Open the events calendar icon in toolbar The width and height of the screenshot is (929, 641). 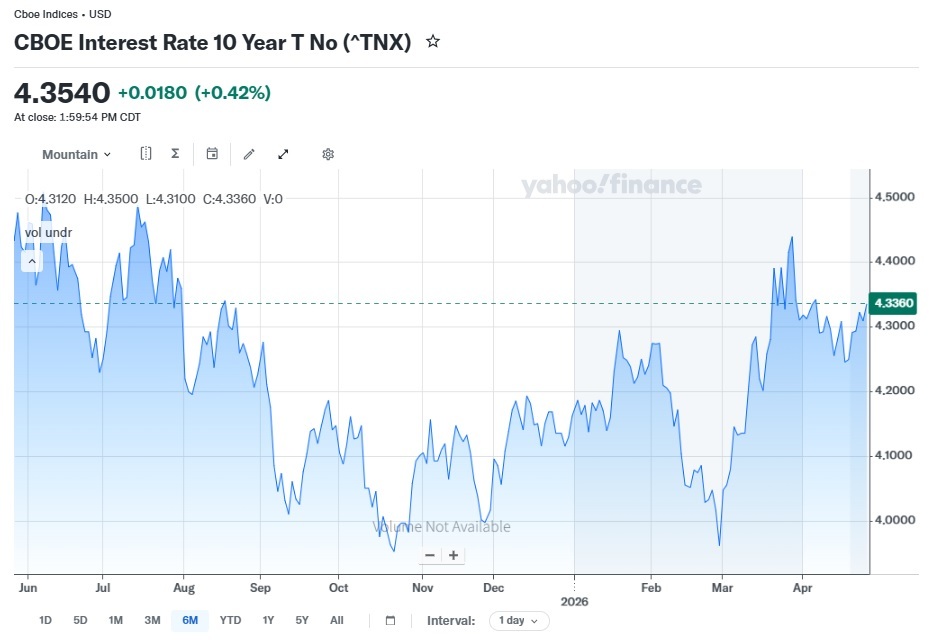[x=212, y=153]
